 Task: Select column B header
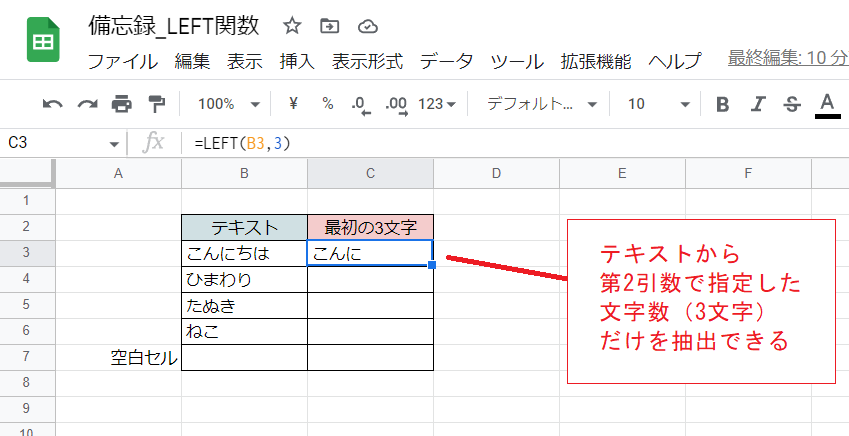click(x=244, y=173)
